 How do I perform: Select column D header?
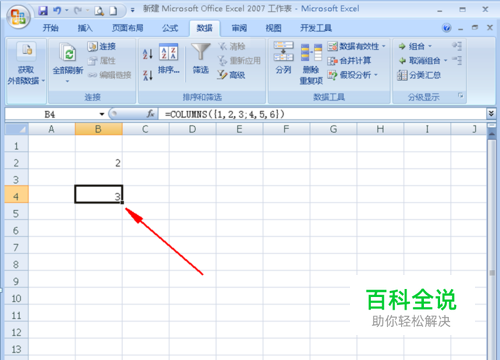point(192,129)
